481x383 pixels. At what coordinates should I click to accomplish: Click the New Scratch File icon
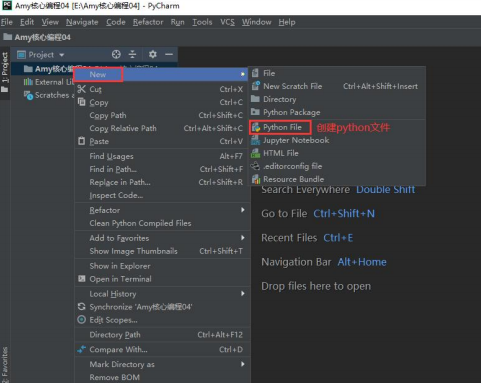[x=255, y=86]
